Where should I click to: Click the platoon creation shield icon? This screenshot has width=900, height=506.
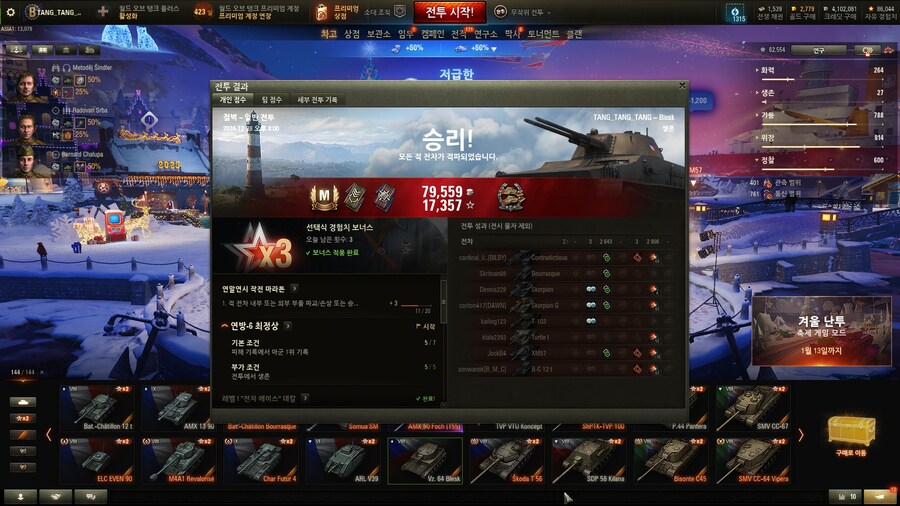click(x=400, y=11)
